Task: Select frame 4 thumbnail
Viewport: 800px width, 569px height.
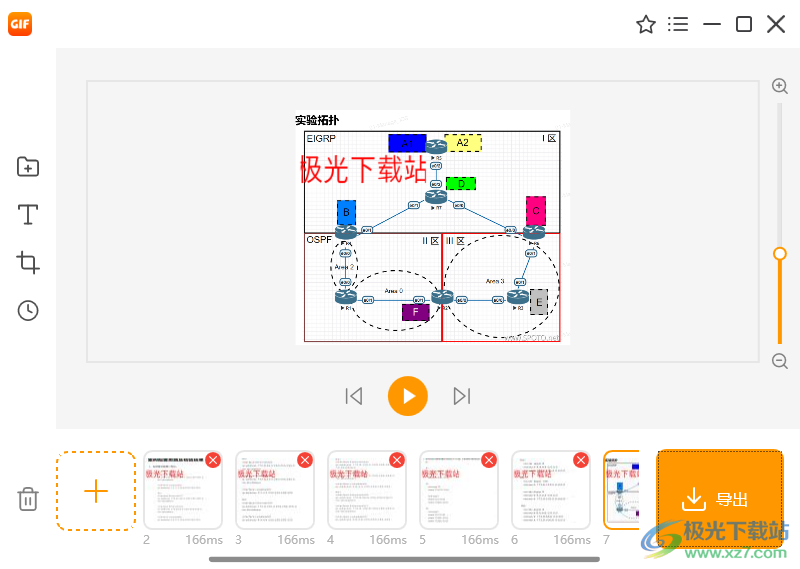Action: tap(367, 490)
